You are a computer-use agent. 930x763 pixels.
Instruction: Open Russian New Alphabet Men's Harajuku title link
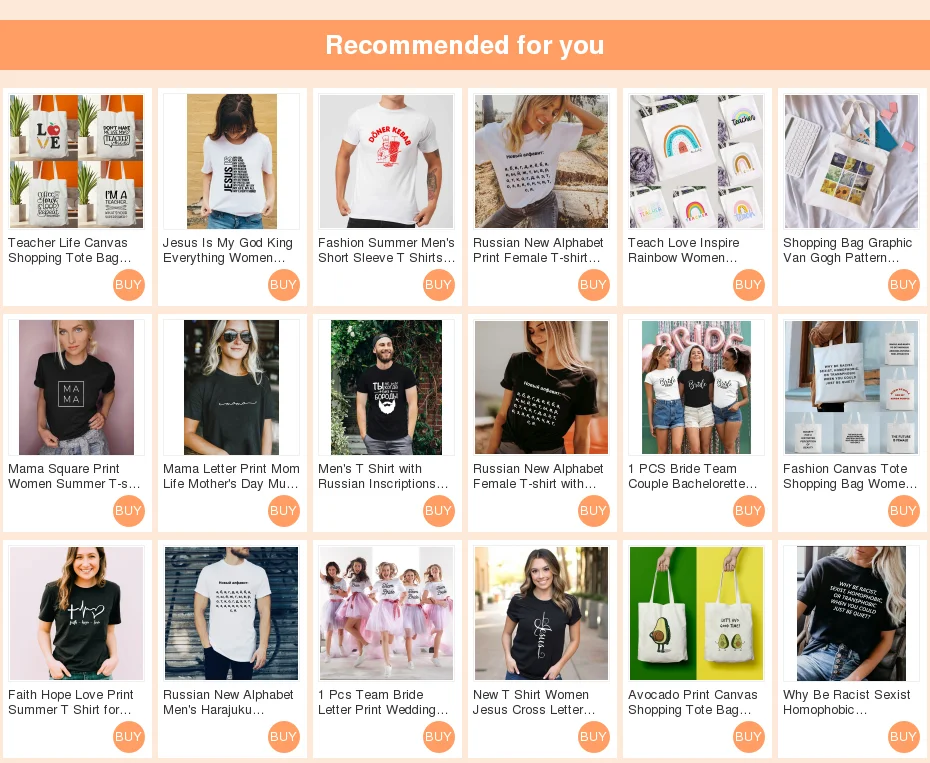(x=228, y=702)
